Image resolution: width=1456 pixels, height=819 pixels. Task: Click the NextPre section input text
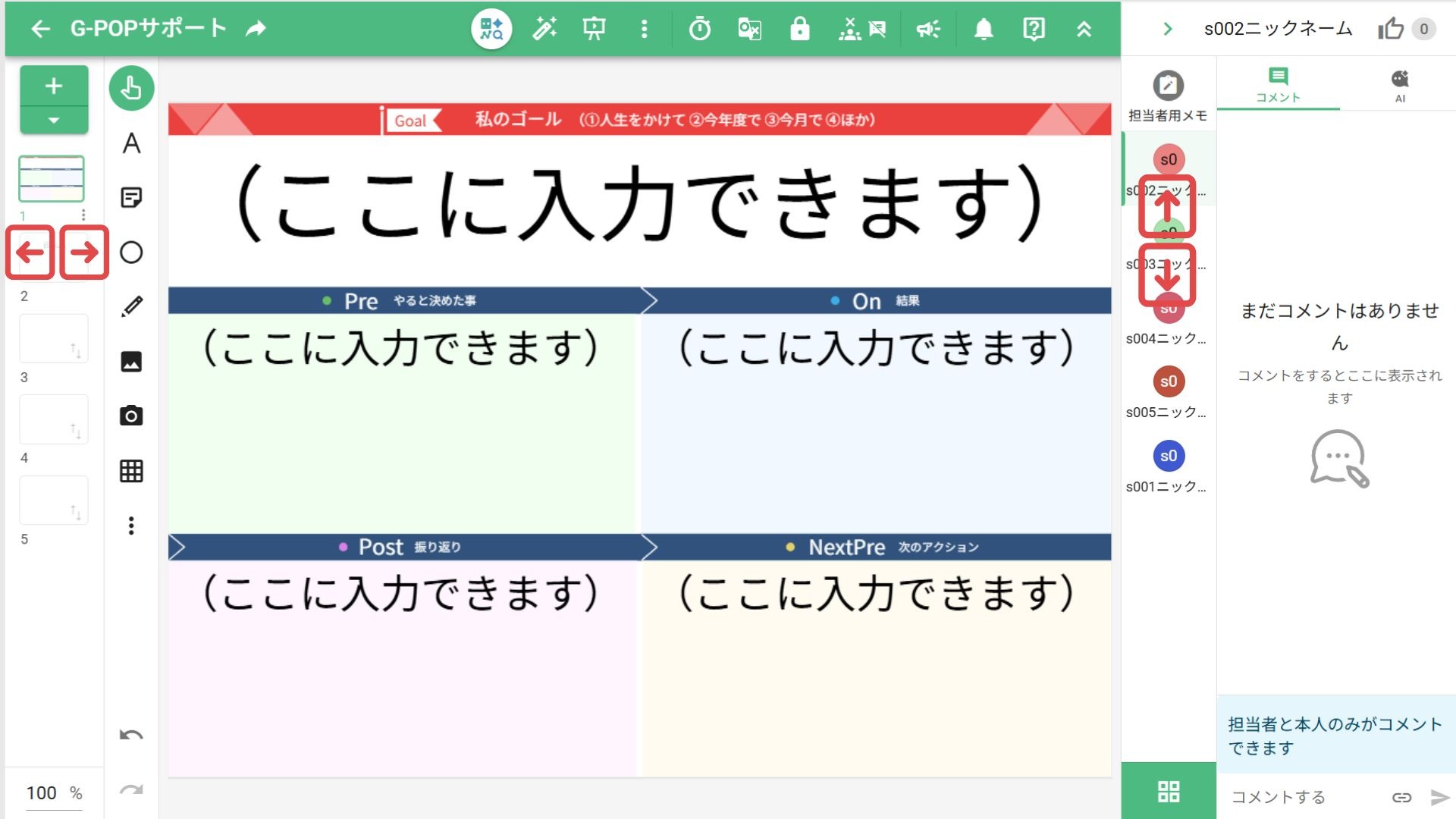pos(876,593)
